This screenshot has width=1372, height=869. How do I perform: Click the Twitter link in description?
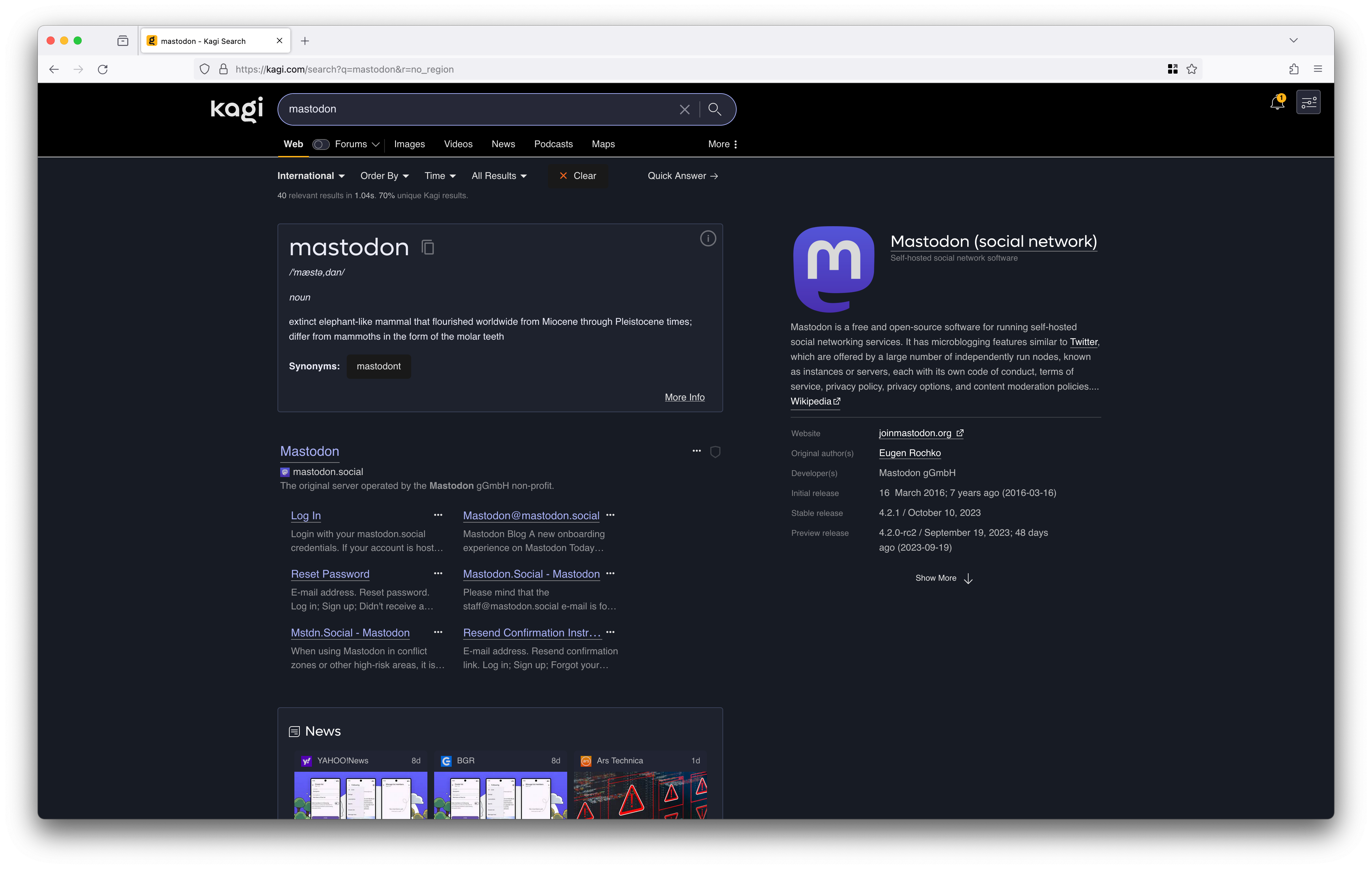pyautogui.click(x=1083, y=342)
